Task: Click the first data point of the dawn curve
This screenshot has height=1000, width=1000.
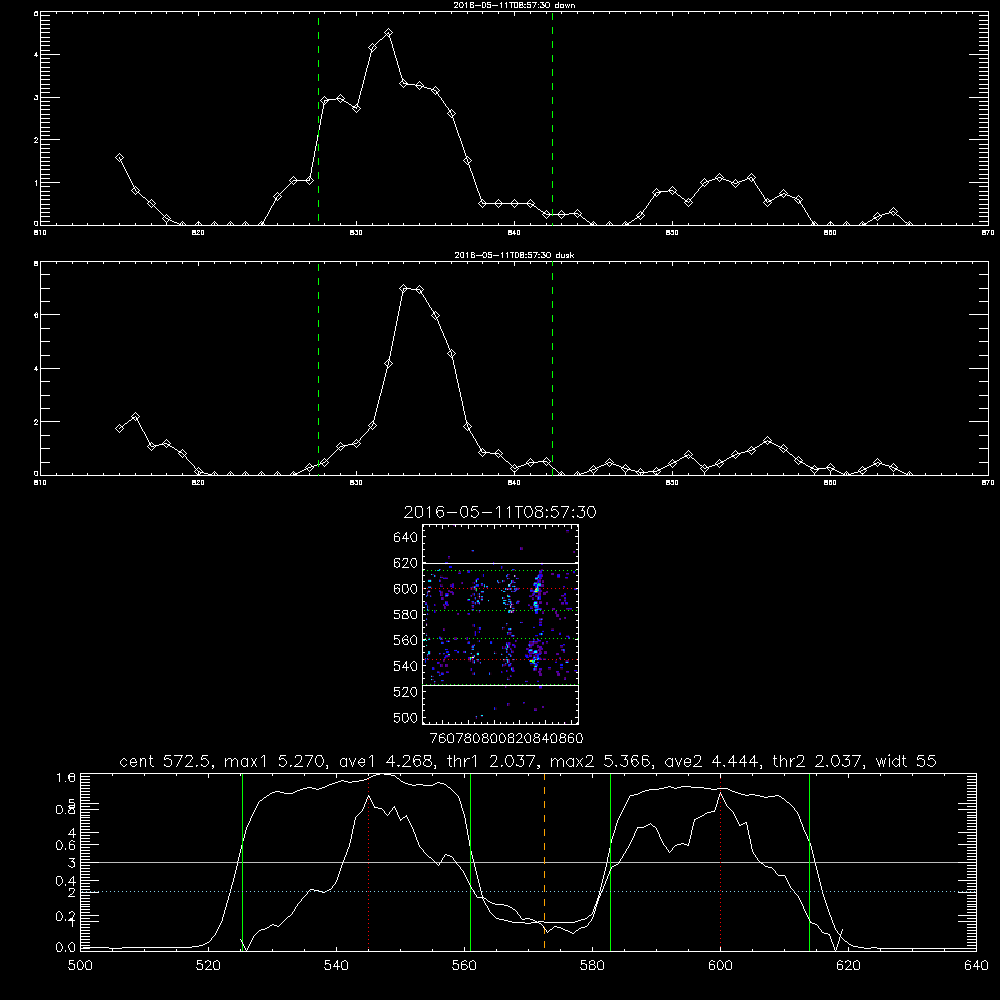Action: [119, 158]
